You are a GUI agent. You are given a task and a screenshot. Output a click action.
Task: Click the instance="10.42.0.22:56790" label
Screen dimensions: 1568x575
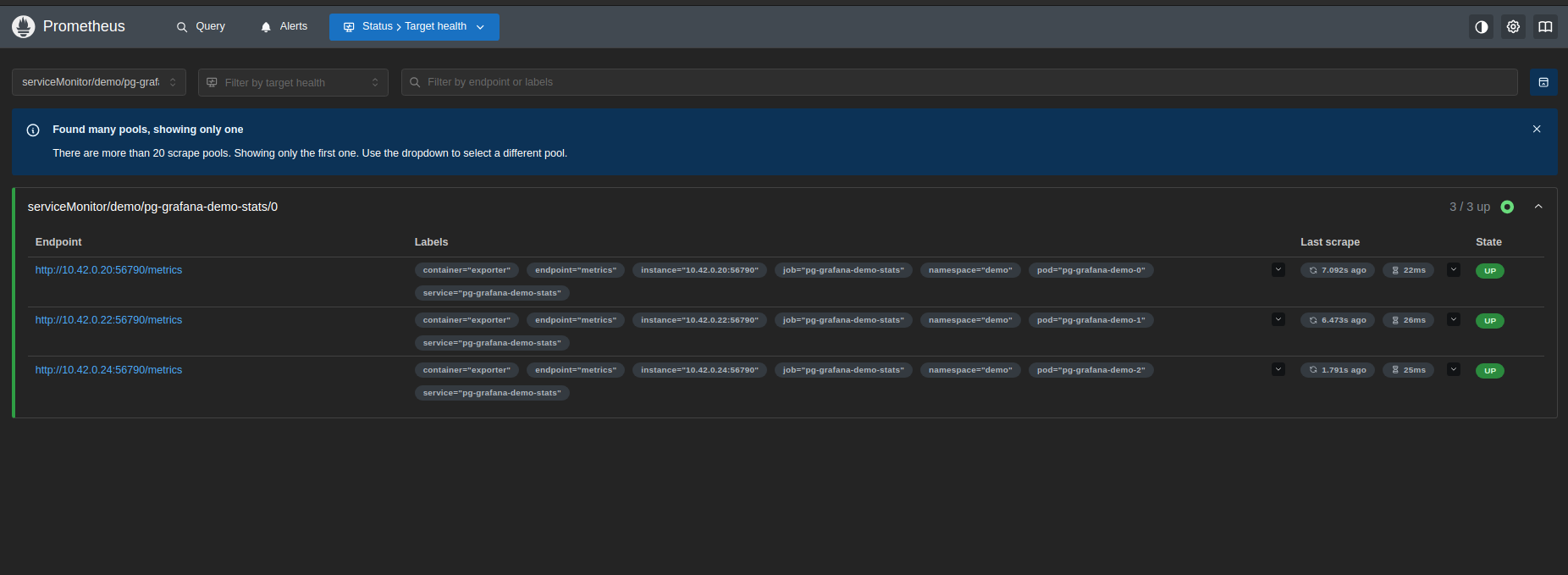[x=699, y=320]
